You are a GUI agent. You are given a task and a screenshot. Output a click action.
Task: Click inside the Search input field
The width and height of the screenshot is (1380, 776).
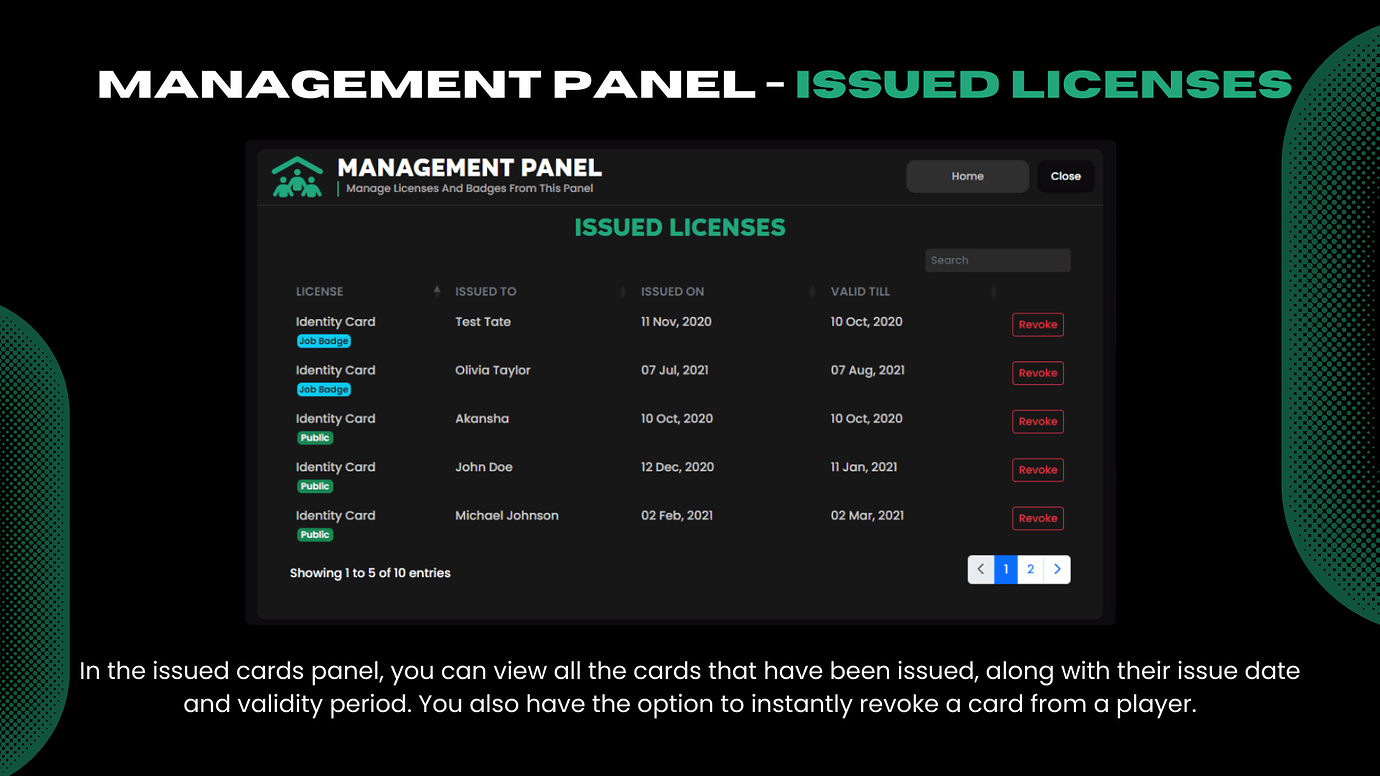(x=997, y=260)
